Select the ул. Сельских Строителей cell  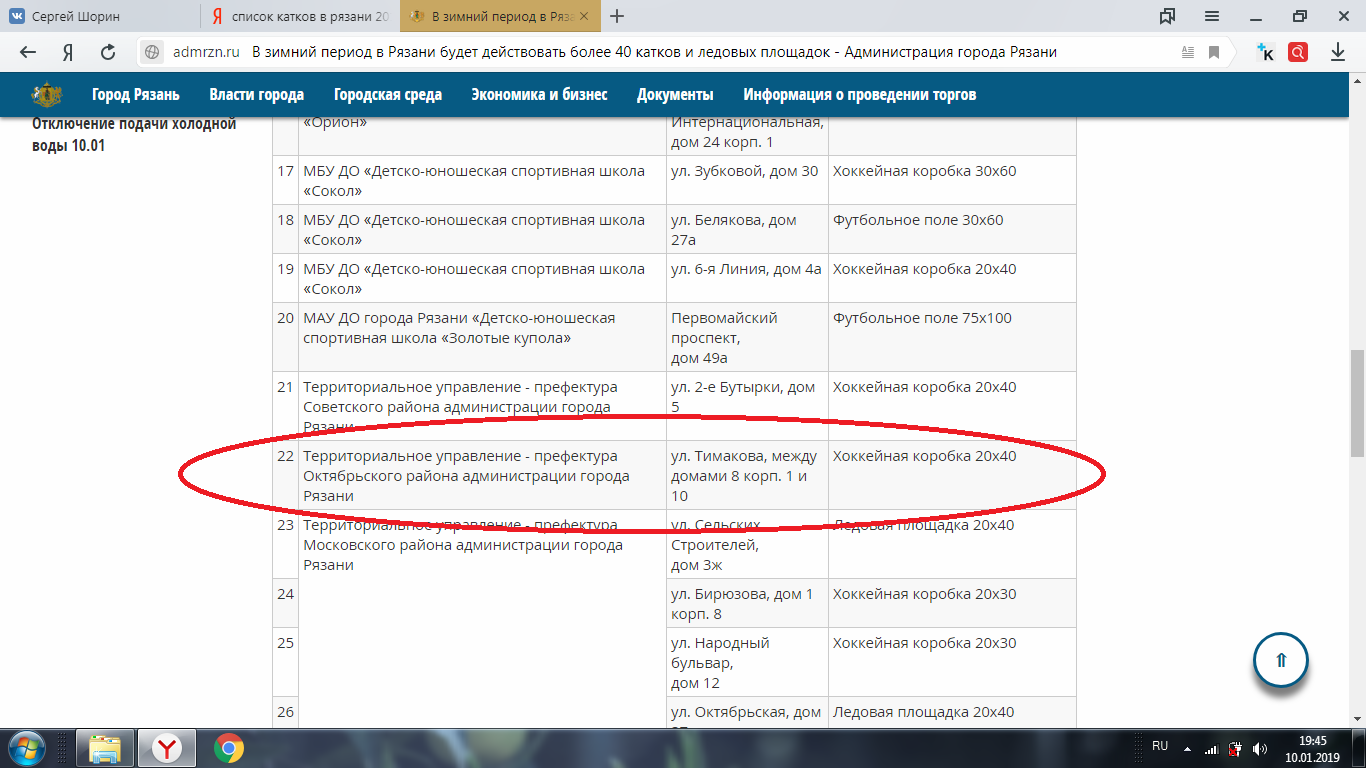pyautogui.click(x=747, y=544)
